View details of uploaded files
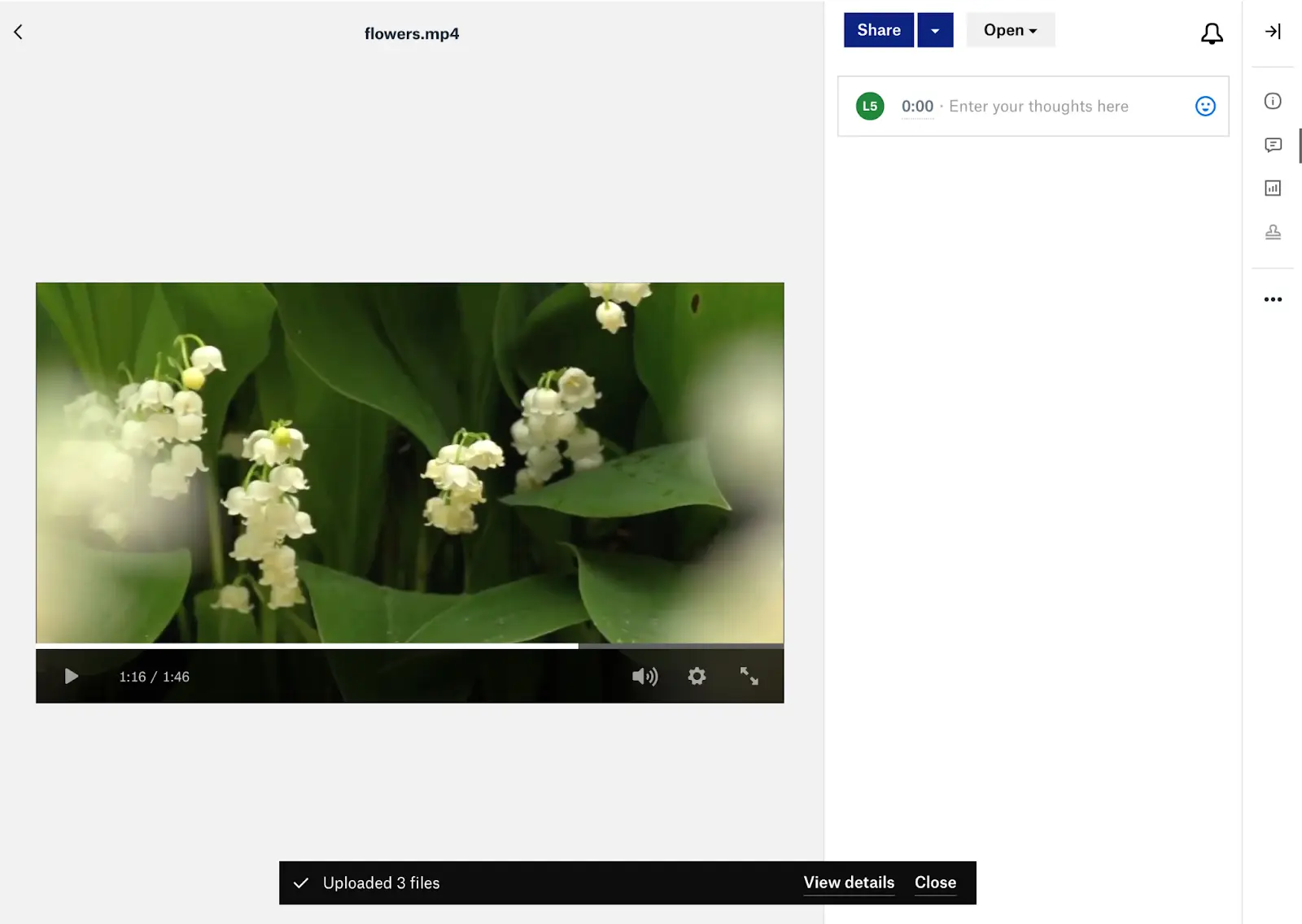The width and height of the screenshot is (1302, 924). [848, 883]
